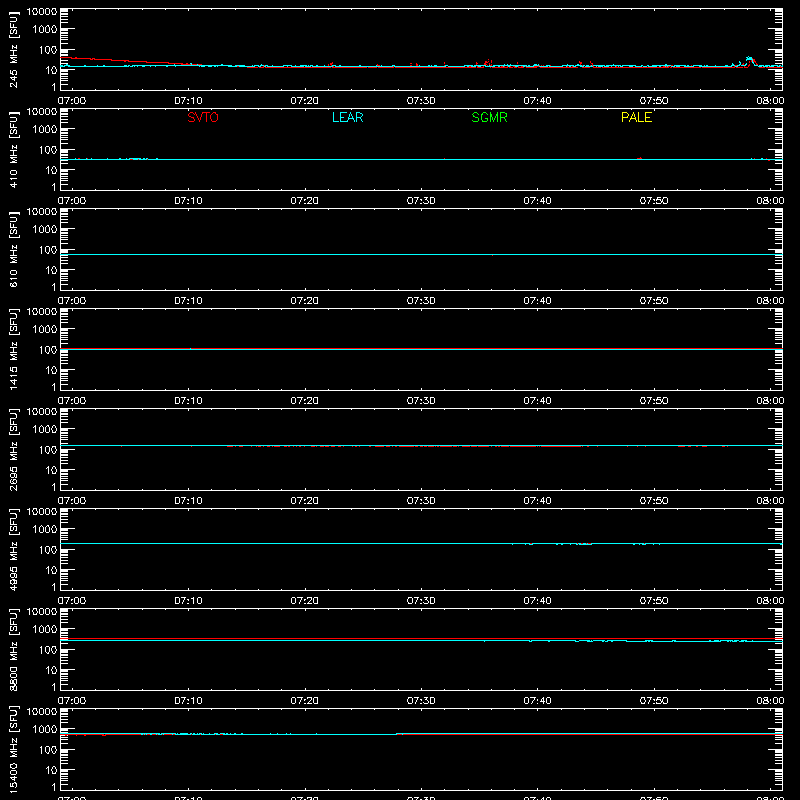Select the 610 MHz [SFU] axis title
The image size is (800, 800).
[x=13, y=250]
